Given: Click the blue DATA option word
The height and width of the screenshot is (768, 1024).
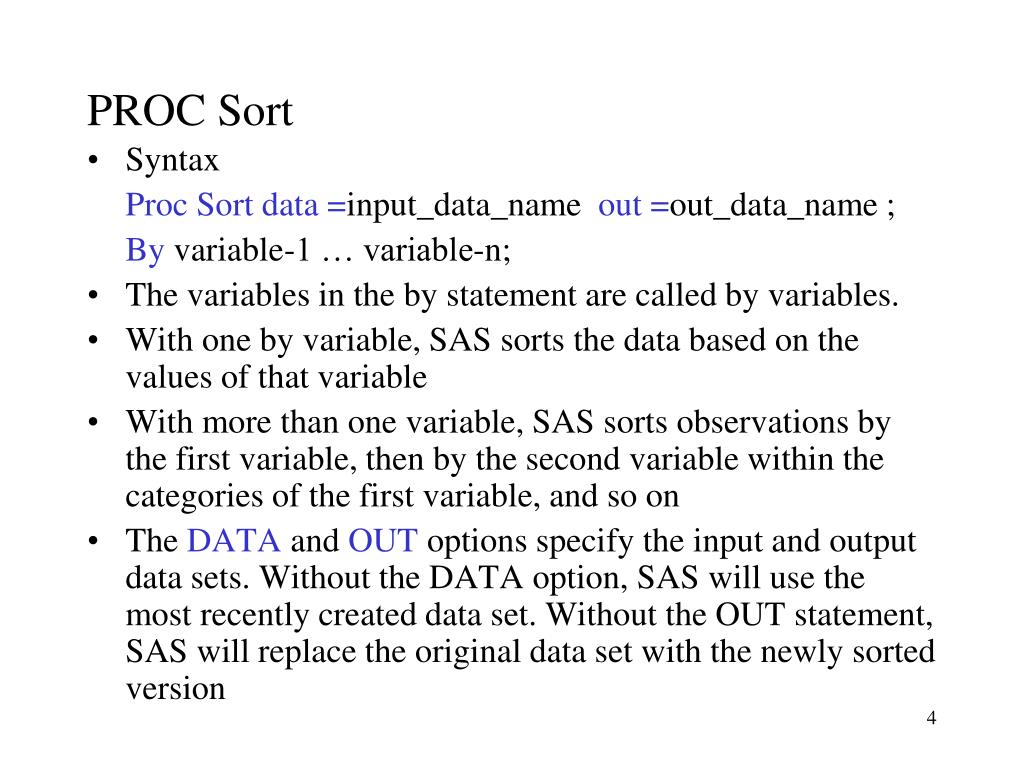Looking at the screenshot, I should click(234, 541).
